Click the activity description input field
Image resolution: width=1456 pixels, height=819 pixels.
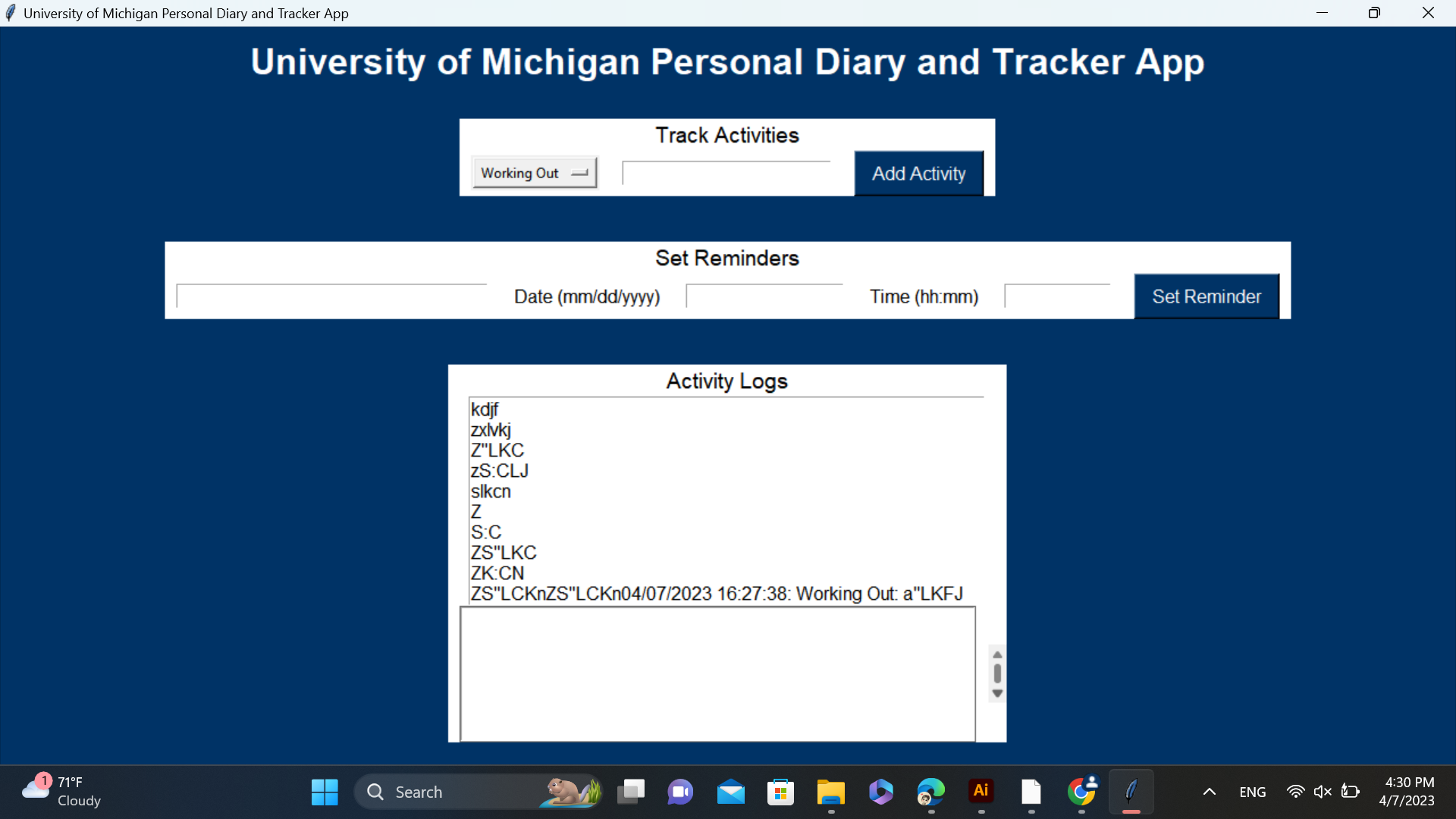pyautogui.click(x=726, y=174)
